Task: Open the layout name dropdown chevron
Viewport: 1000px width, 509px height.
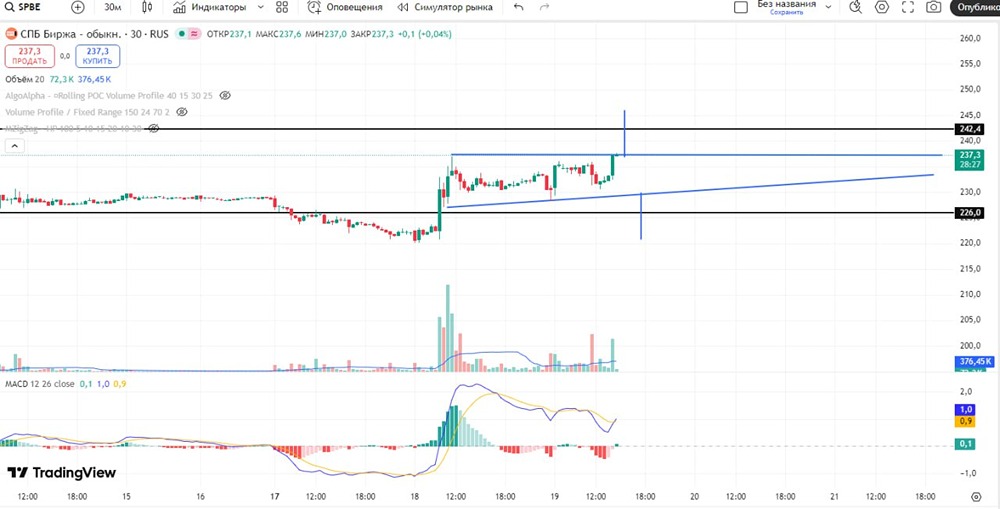Action: pyautogui.click(x=828, y=7)
